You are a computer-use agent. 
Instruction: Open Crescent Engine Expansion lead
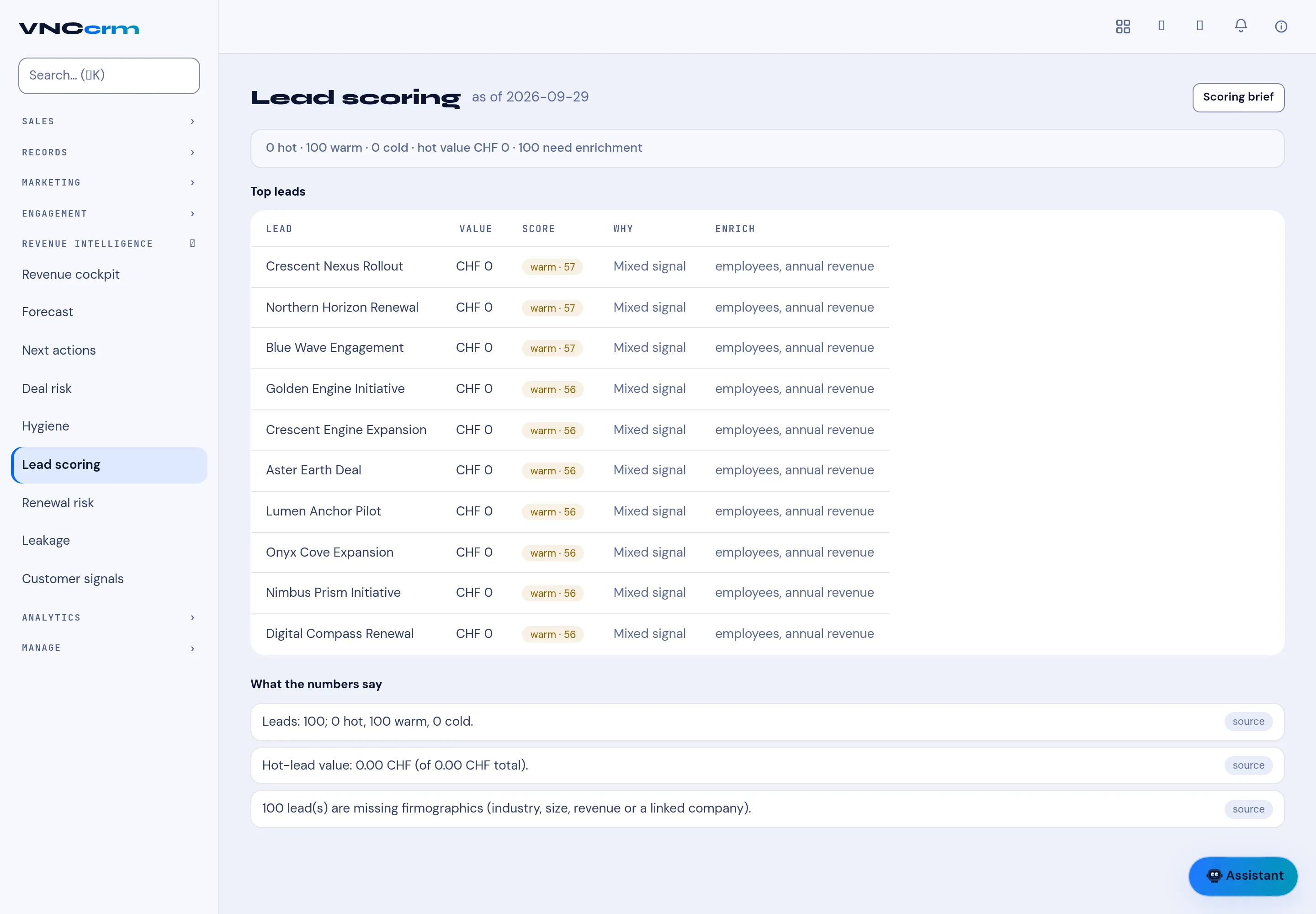[x=346, y=430]
